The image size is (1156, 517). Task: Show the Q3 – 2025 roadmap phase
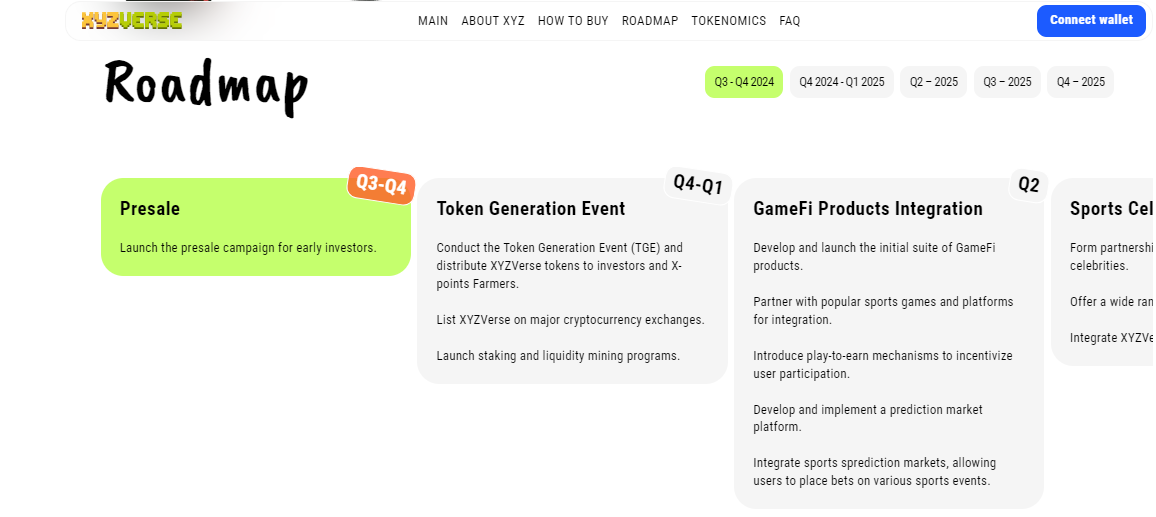[x=1007, y=82]
